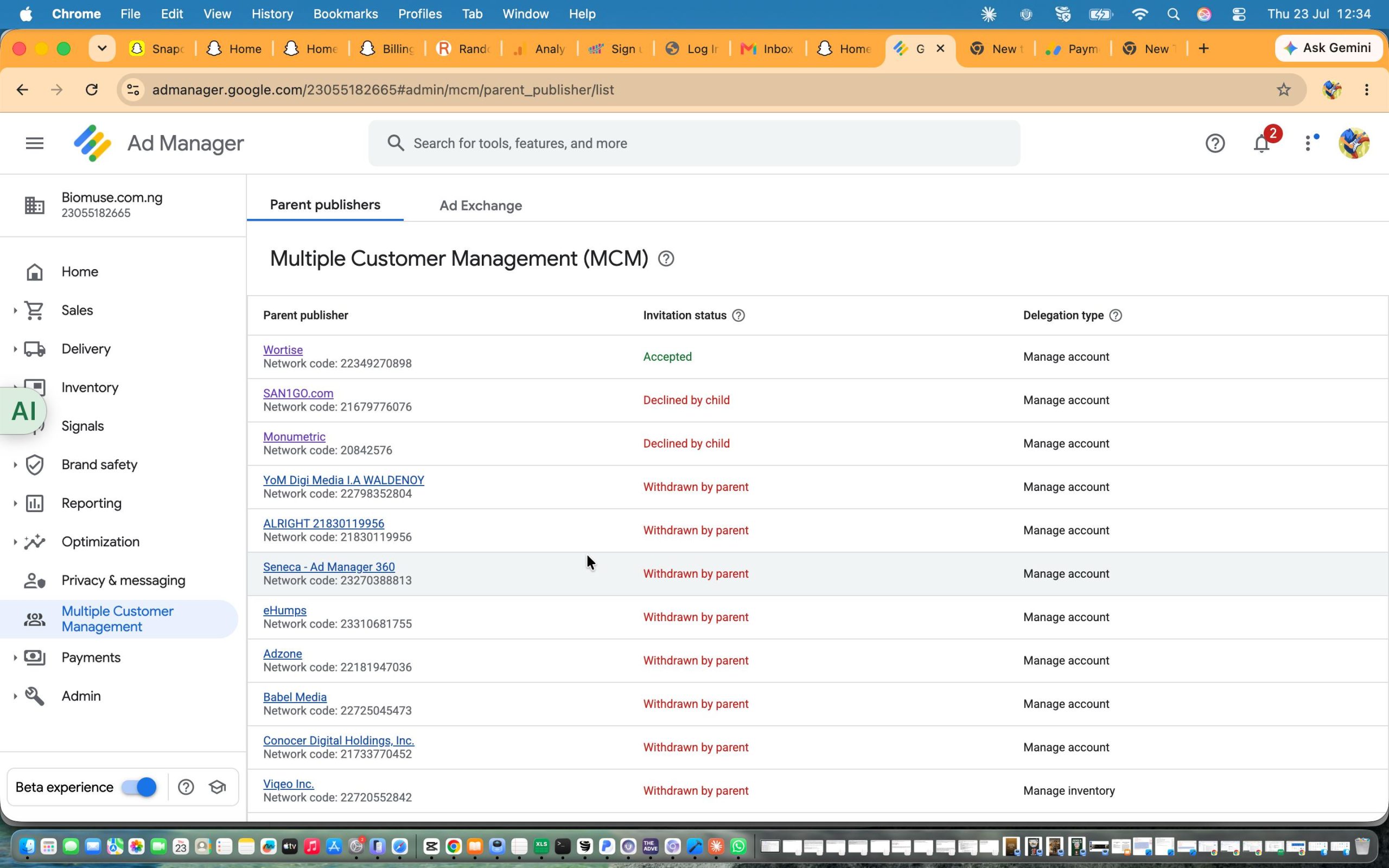Click the MCM title help icon
Screen dimensions: 1389x868
click(666, 259)
